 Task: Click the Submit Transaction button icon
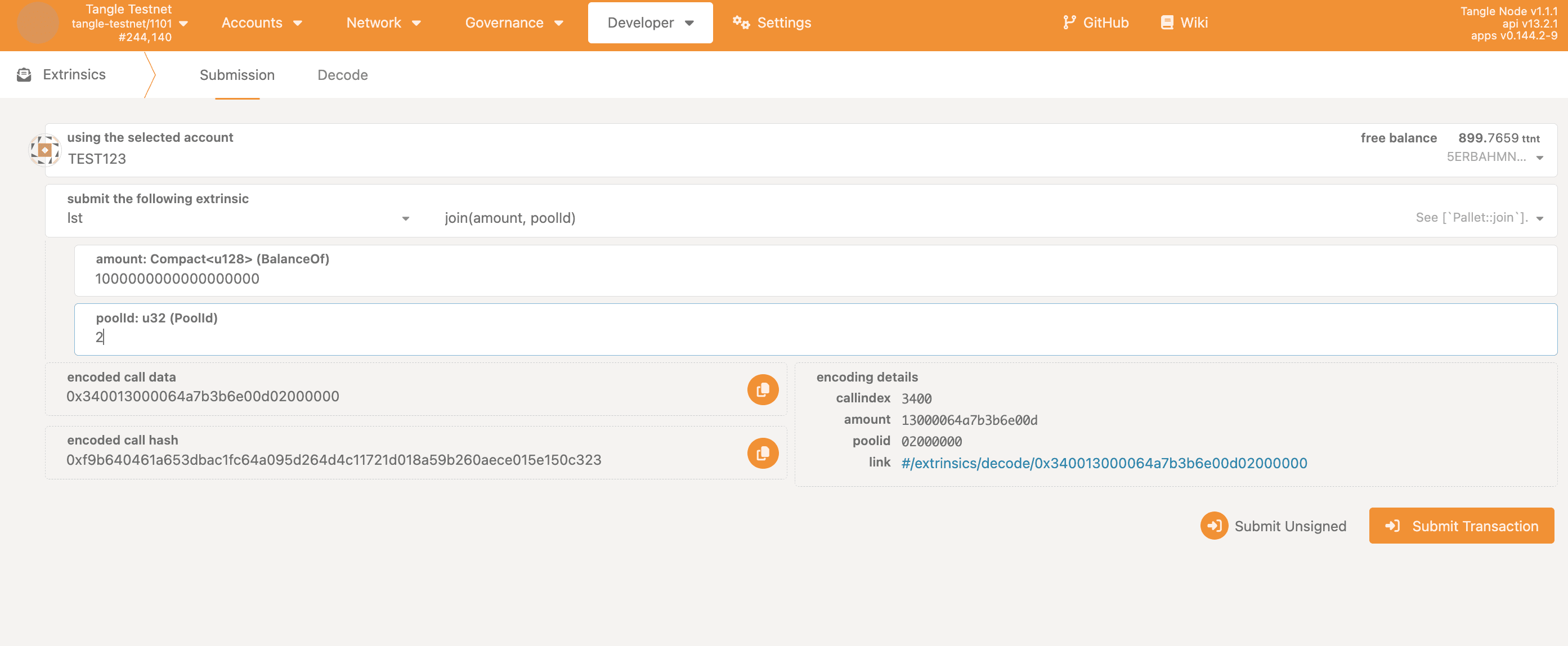1393,525
